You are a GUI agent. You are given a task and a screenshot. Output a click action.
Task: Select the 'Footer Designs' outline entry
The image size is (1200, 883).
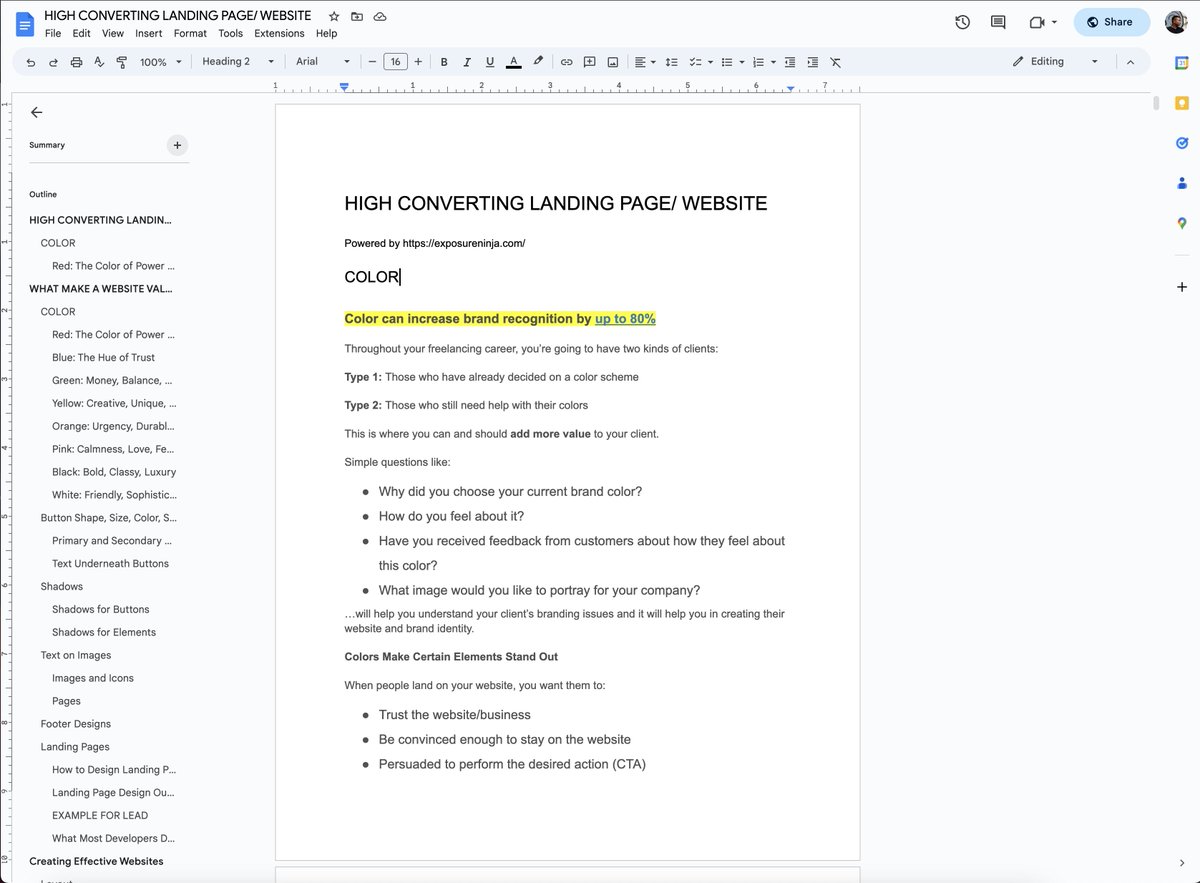click(x=75, y=723)
